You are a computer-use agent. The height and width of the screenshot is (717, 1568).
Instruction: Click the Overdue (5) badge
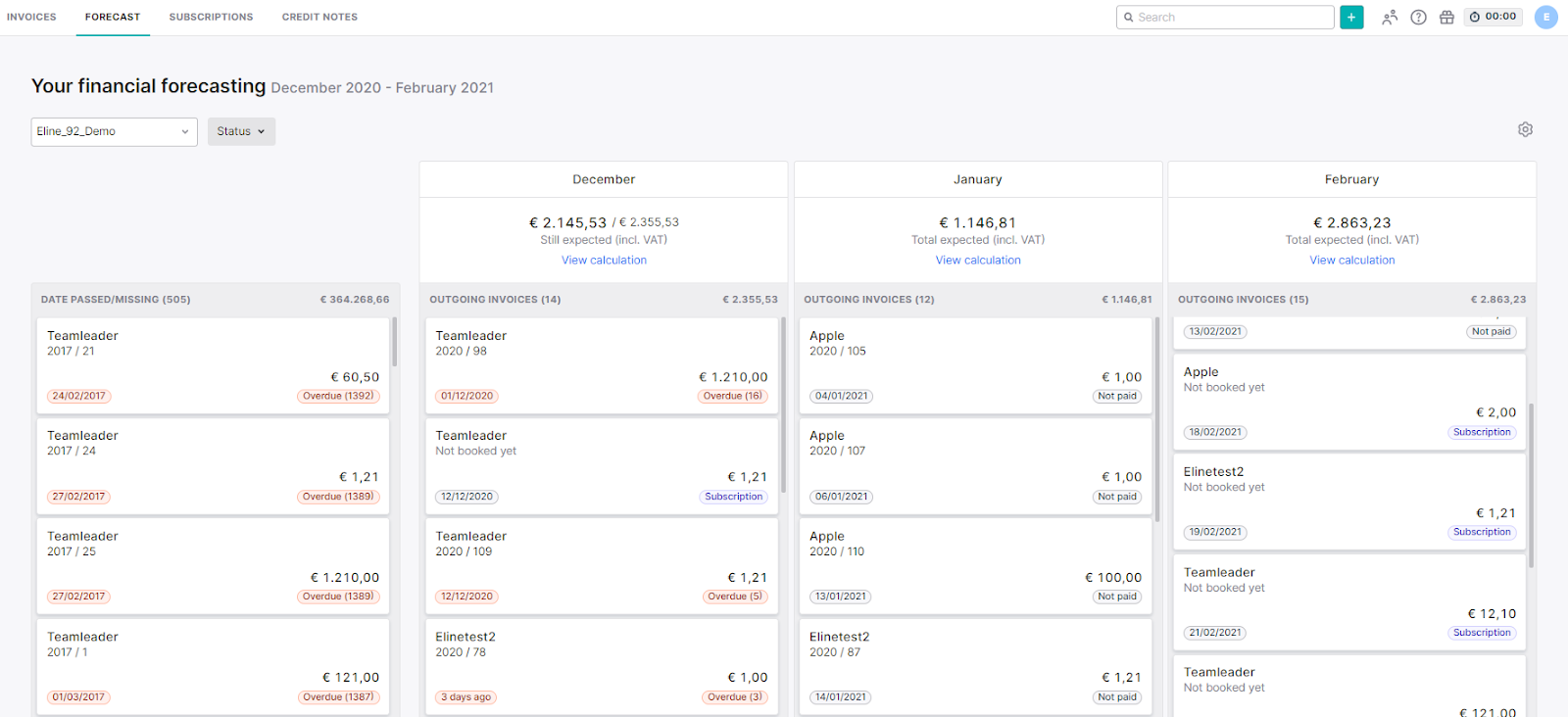coord(734,597)
